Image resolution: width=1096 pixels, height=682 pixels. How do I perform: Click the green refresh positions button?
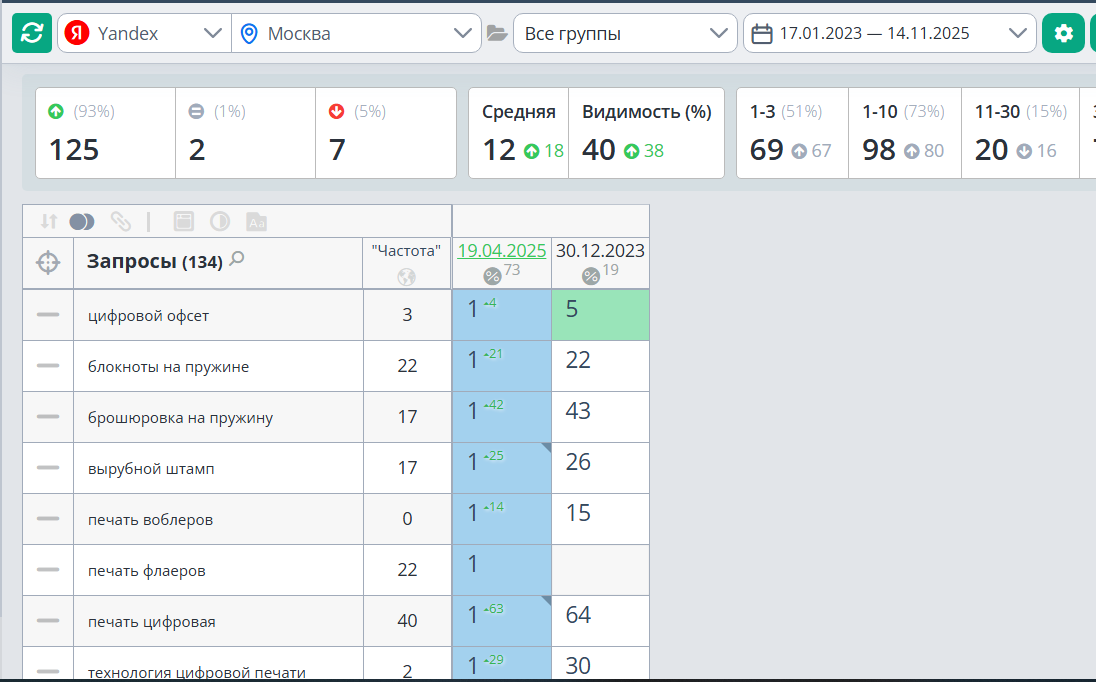click(x=32, y=33)
